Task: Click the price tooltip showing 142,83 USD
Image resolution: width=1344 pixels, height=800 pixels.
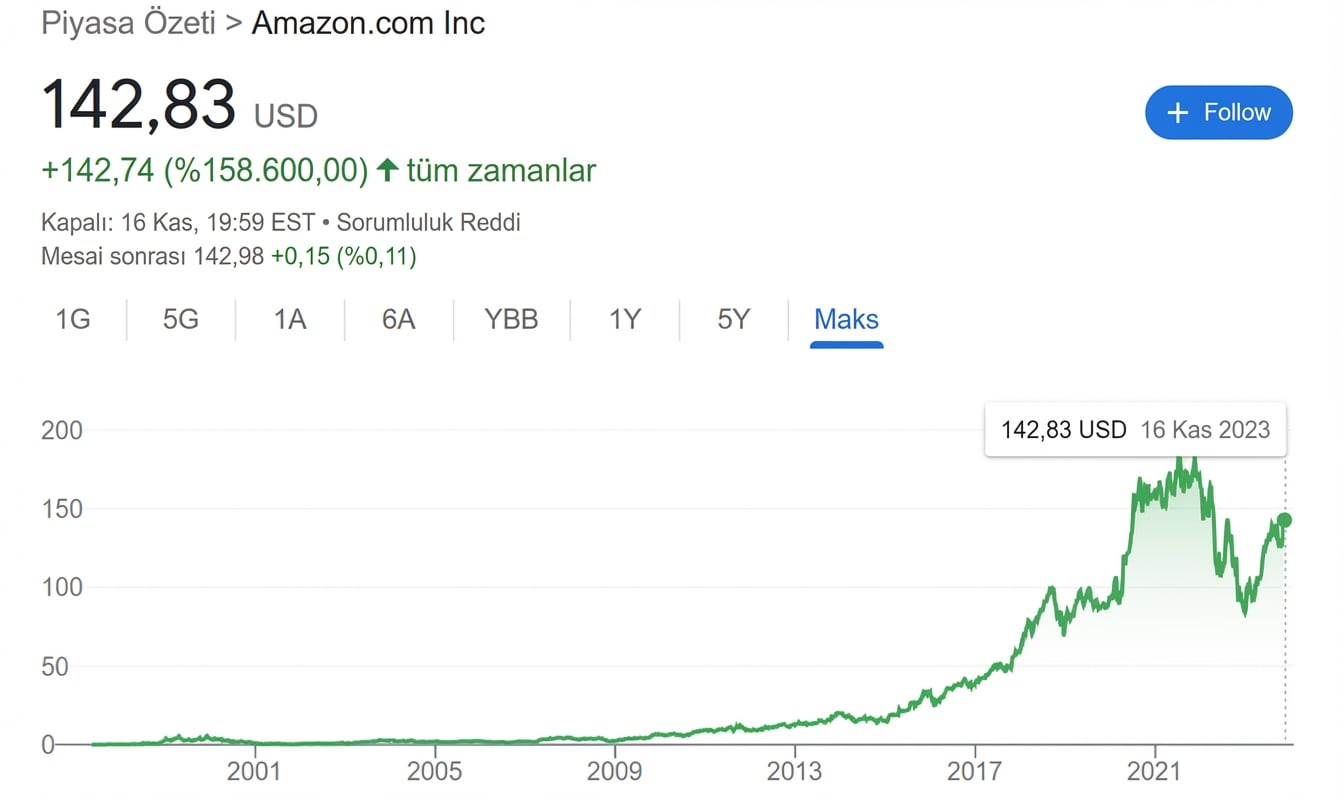Action: coord(1135,429)
